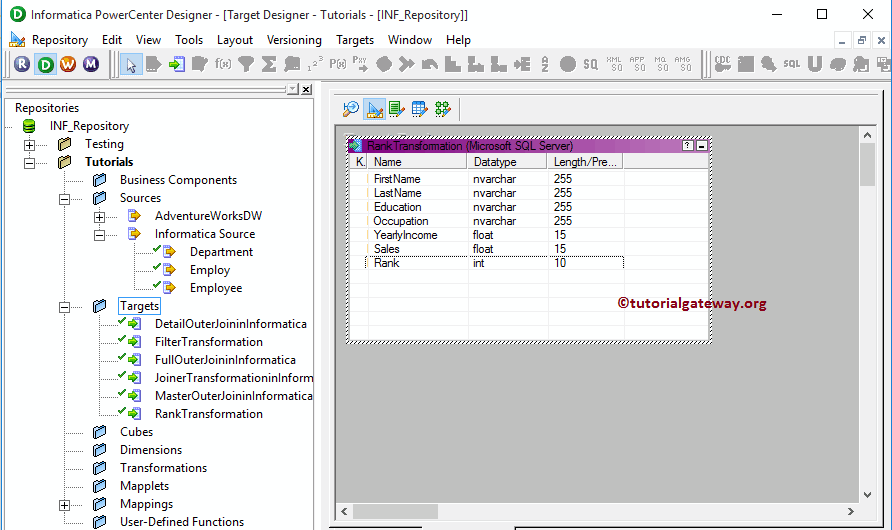Collapse the Targets node
This screenshot has width=892, height=530.
(64, 308)
